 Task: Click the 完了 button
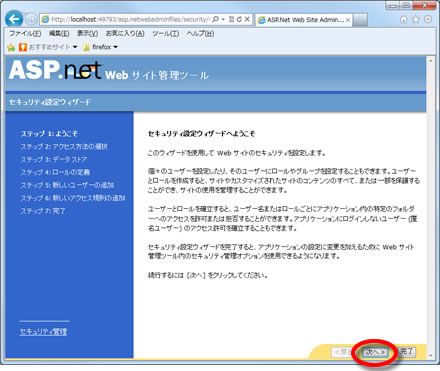tap(407, 352)
